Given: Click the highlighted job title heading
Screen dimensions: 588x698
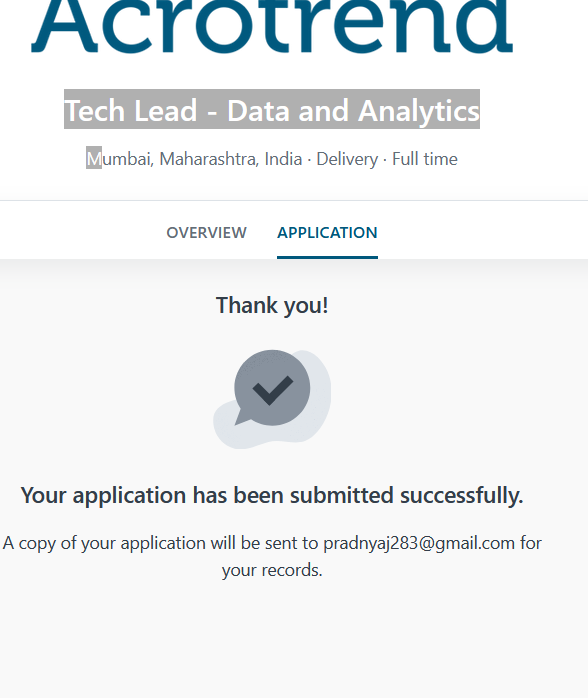Looking at the screenshot, I should pos(272,110).
